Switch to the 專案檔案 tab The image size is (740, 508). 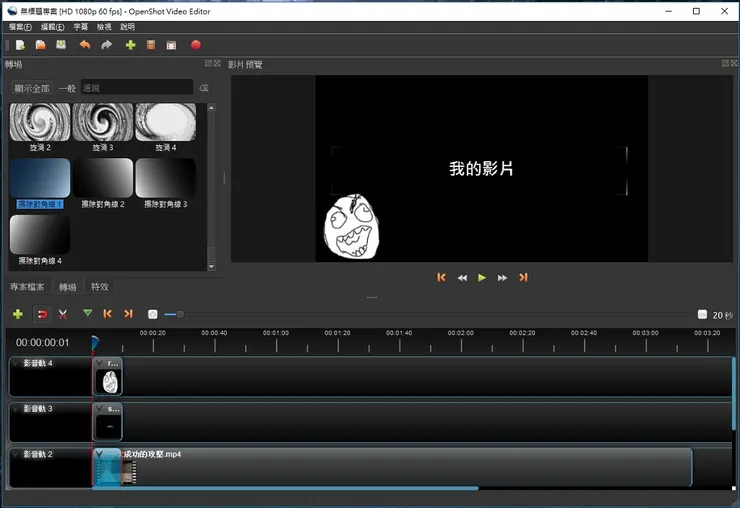(x=27, y=287)
